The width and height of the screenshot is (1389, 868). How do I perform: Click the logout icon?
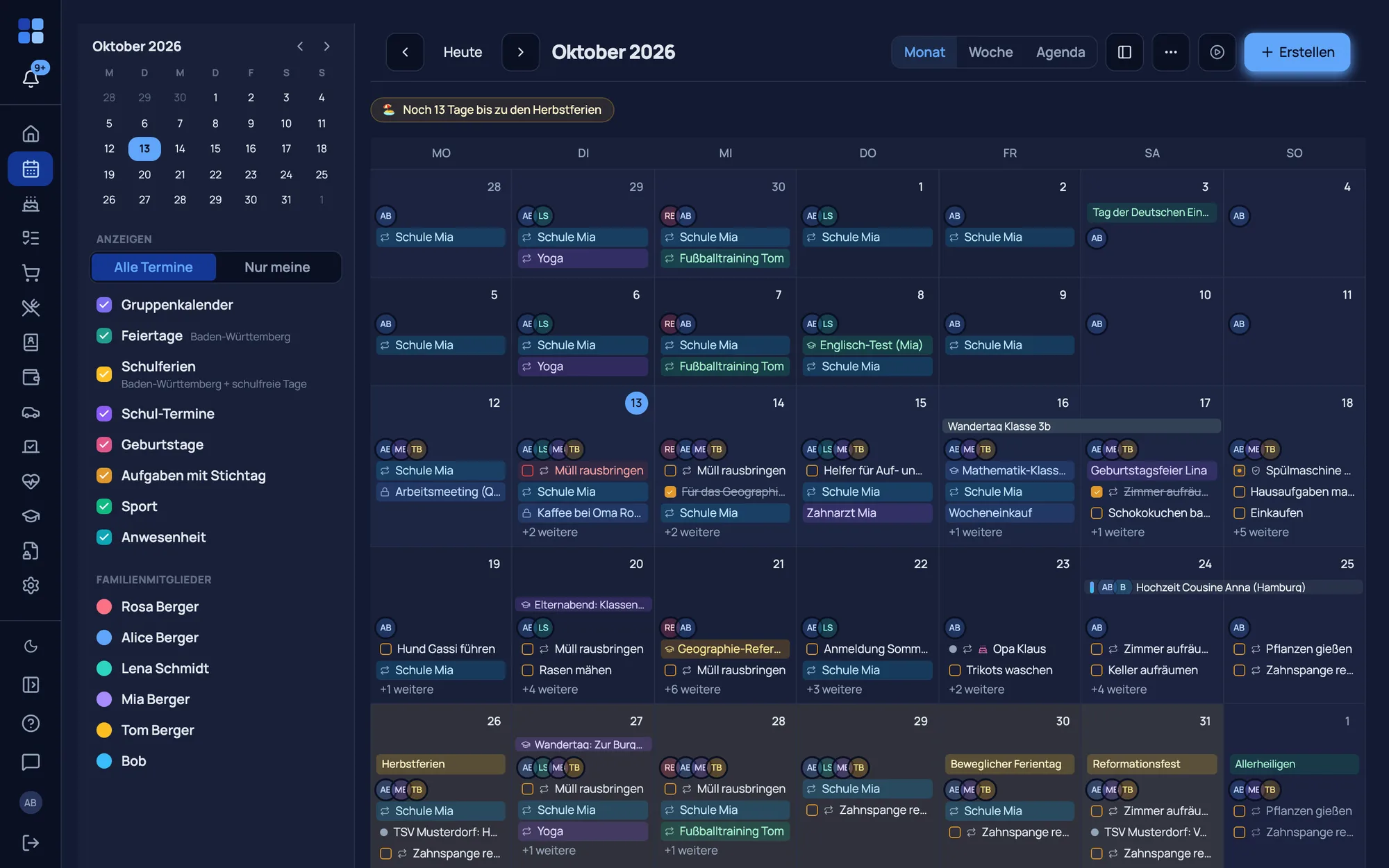click(31, 843)
